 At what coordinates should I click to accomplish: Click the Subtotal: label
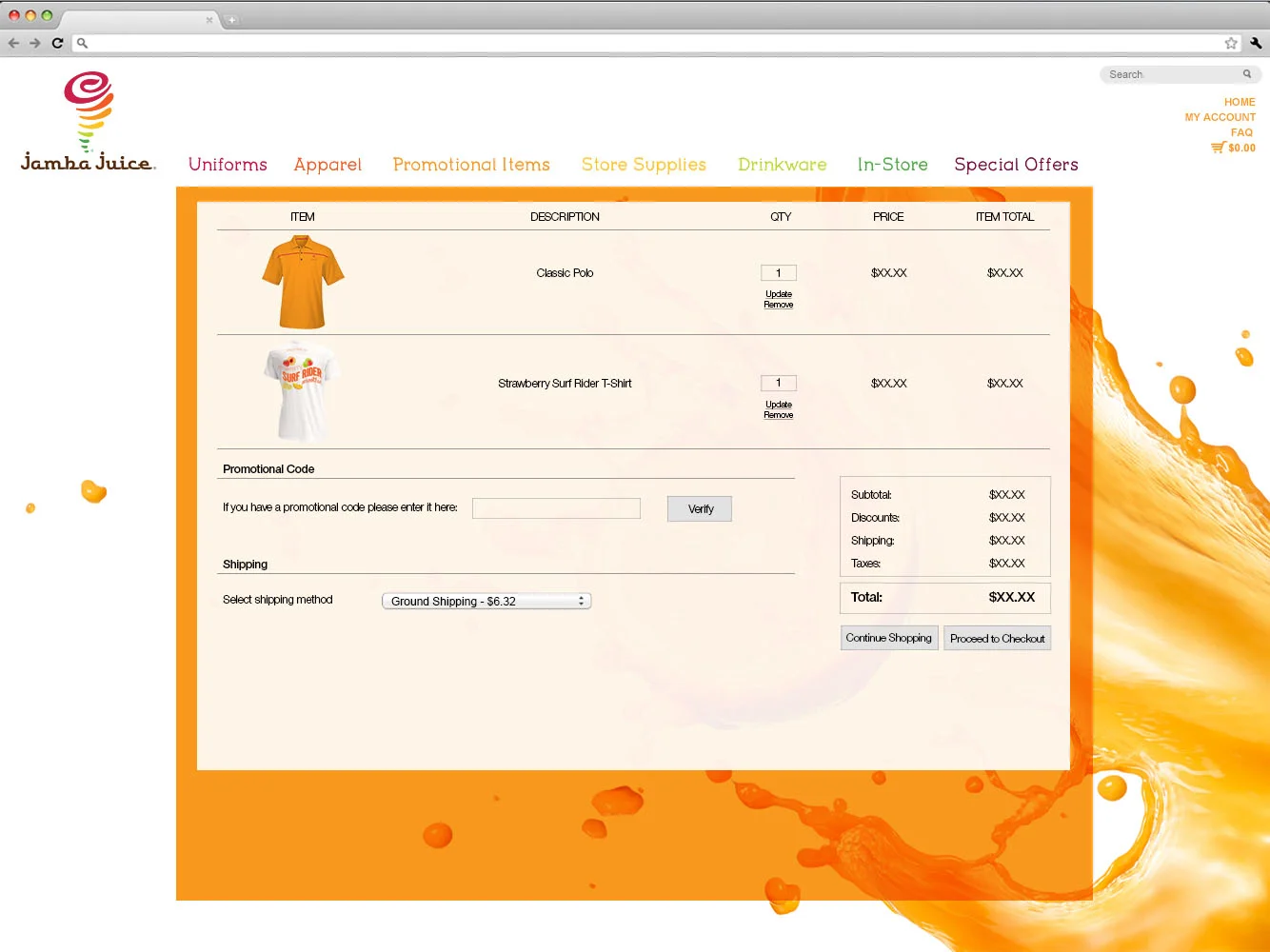[871, 495]
